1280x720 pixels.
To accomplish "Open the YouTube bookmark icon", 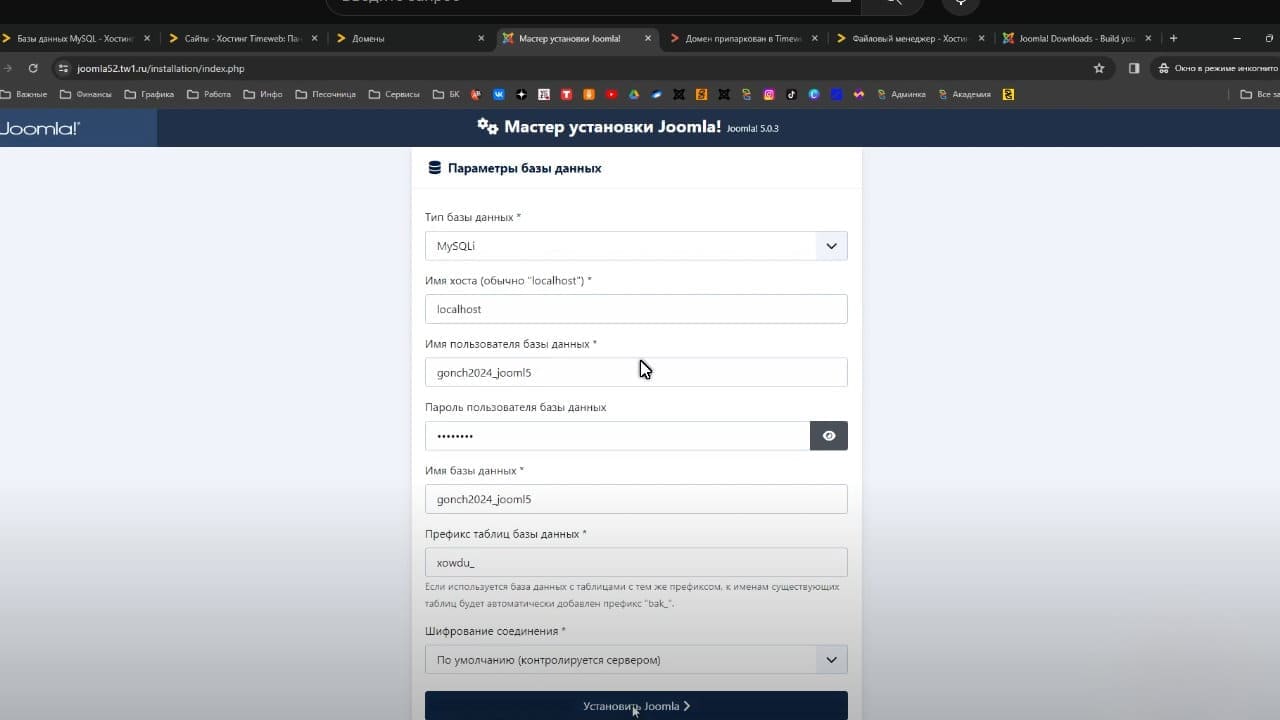I will tap(611, 94).
